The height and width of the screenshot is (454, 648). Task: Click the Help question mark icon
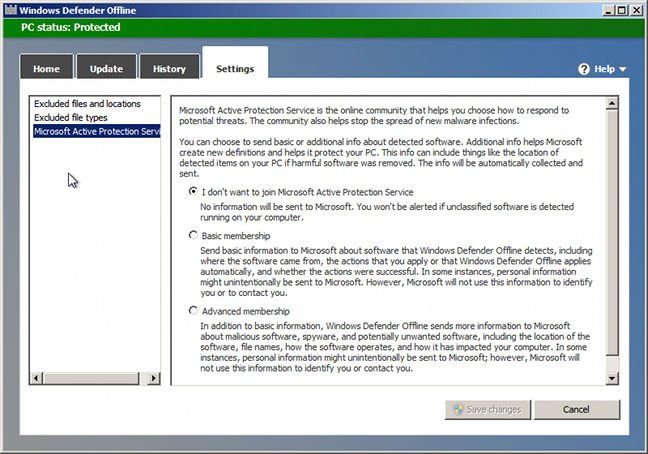click(584, 69)
